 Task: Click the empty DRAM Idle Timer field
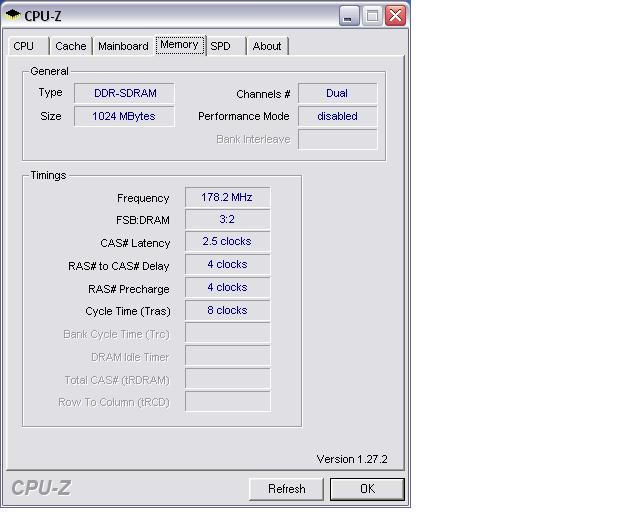pos(227,356)
